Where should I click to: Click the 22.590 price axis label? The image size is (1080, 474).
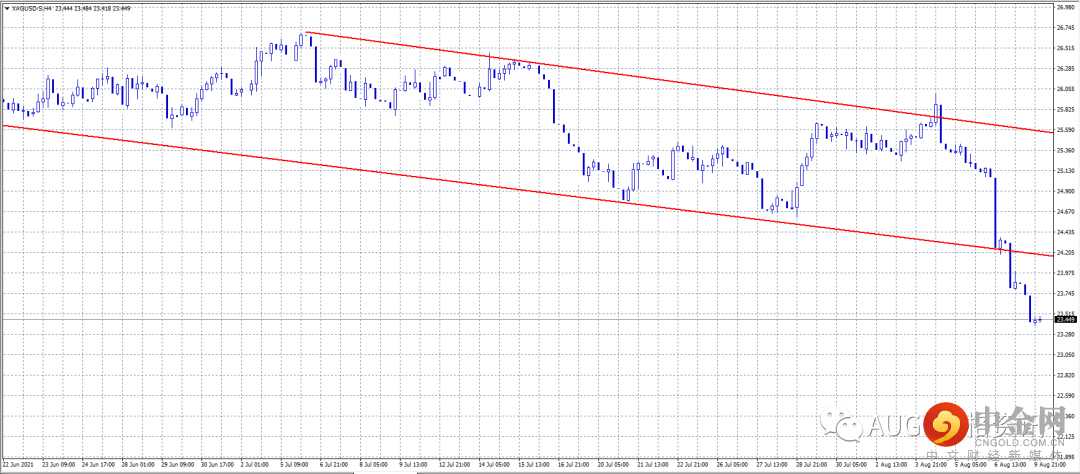pos(1065,396)
